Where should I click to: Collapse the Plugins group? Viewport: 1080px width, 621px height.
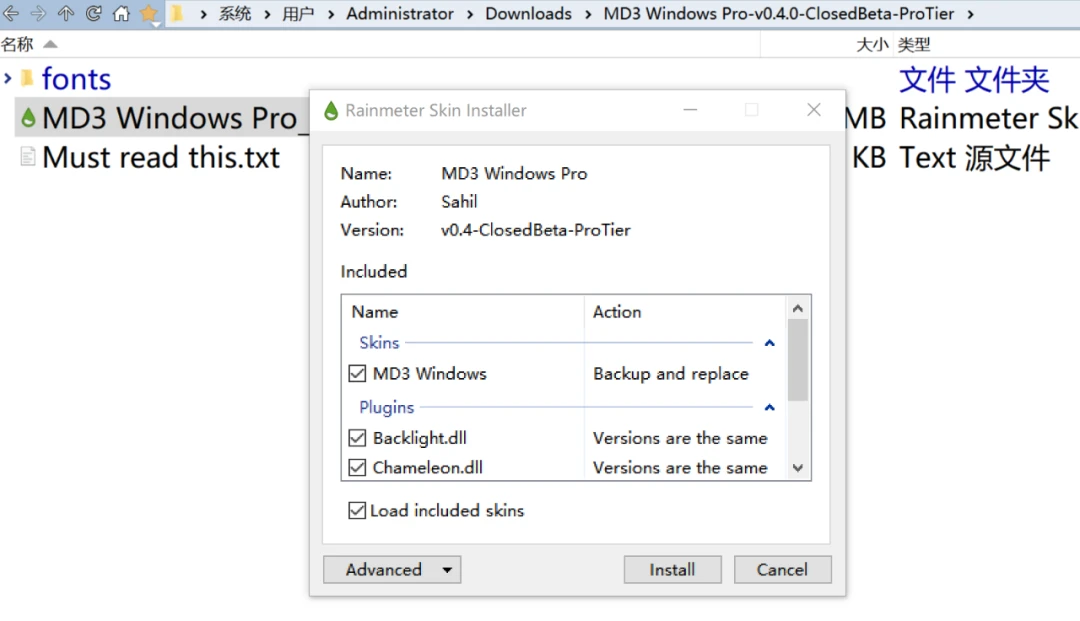[769, 408]
